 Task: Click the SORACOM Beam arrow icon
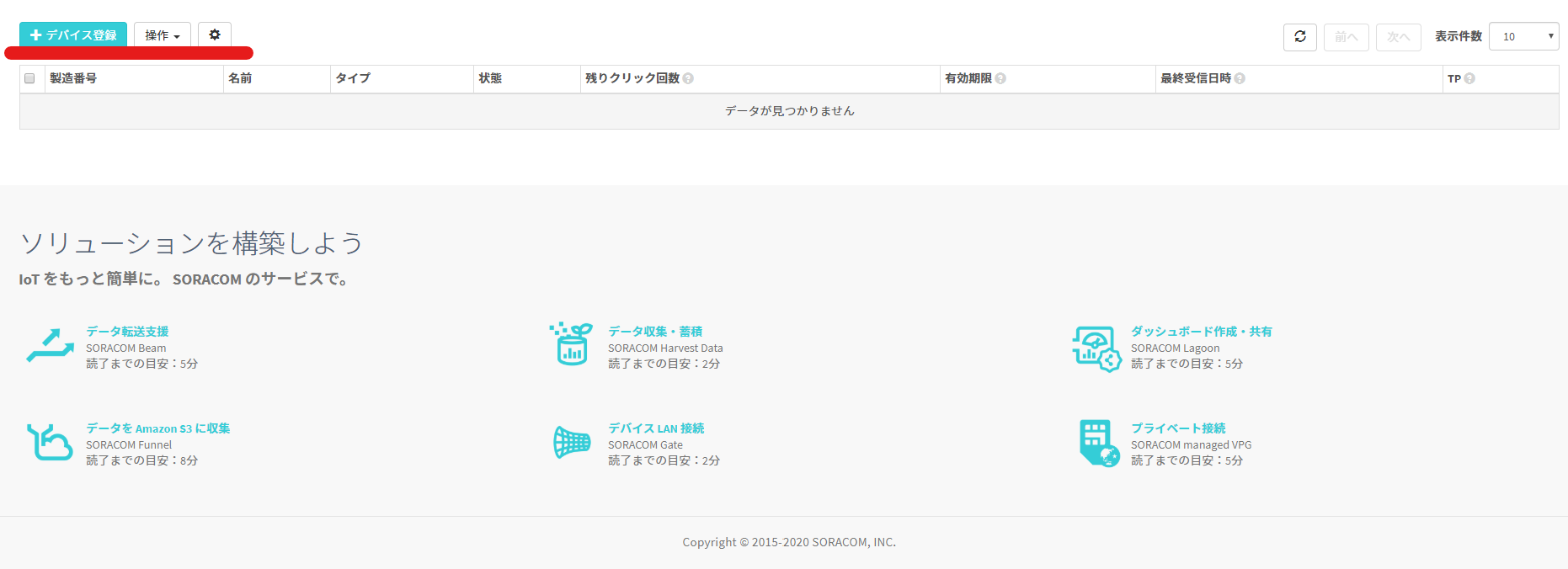click(x=51, y=345)
